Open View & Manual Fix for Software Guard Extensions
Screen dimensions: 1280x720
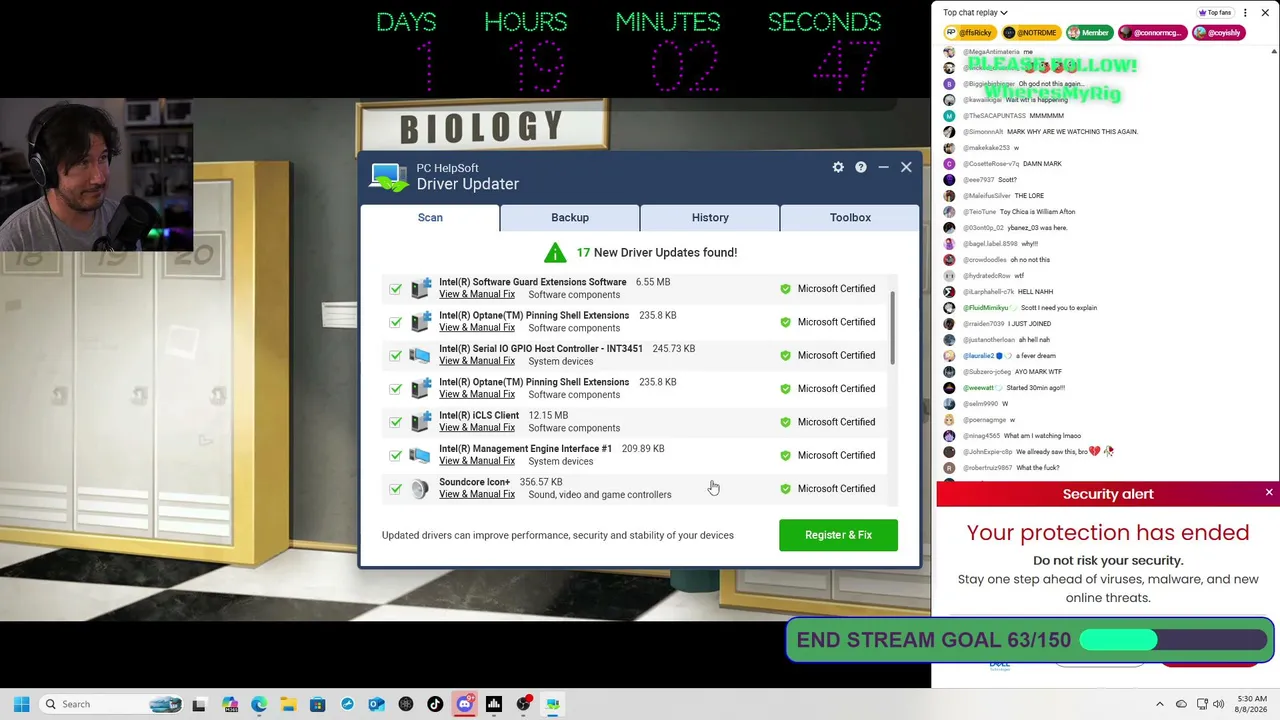(x=477, y=294)
